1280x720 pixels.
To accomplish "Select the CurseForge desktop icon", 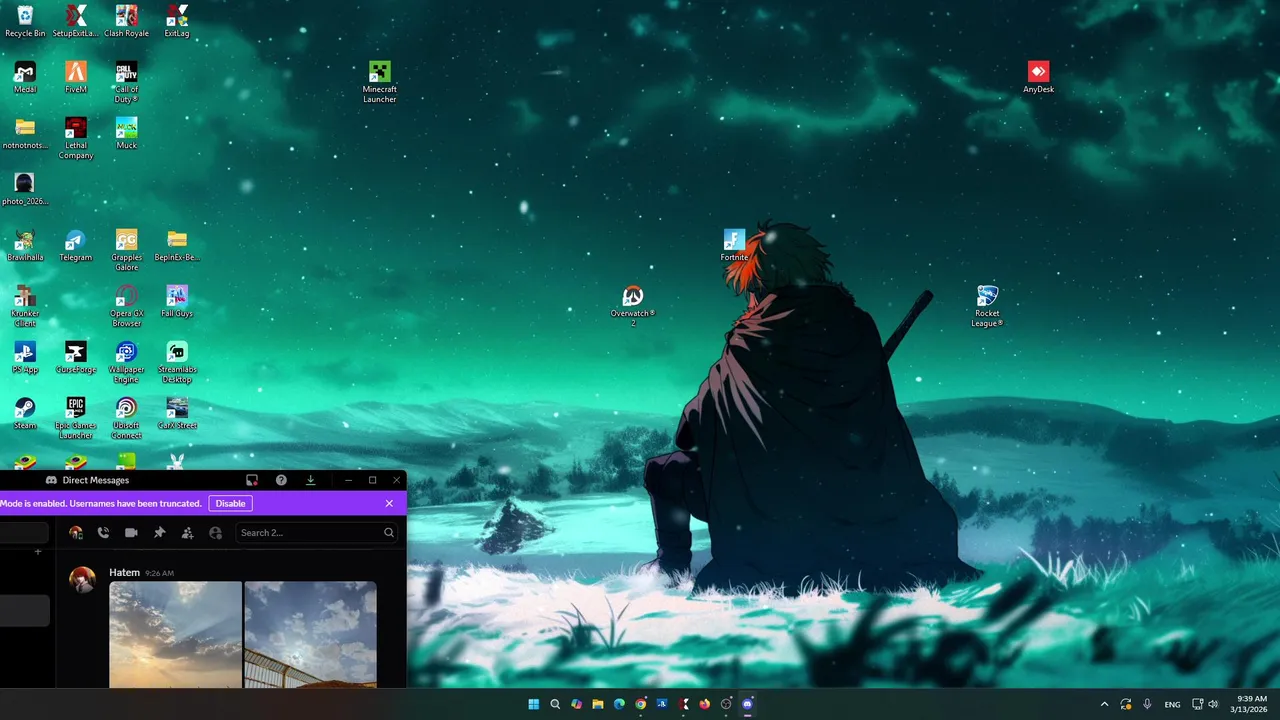I will point(76,358).
